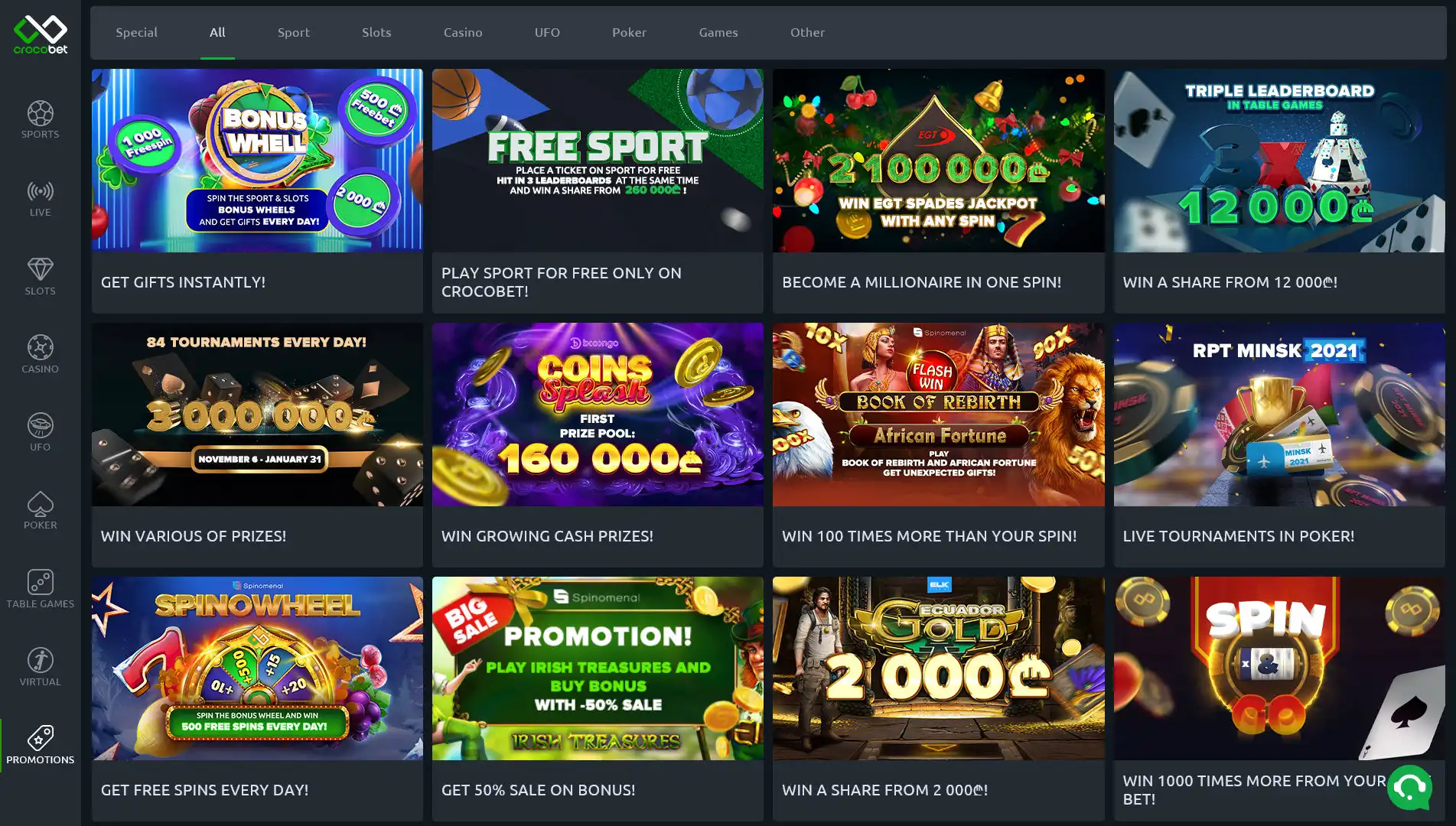
Task: Open the Poker spade icon
Action: click(40, 510)
